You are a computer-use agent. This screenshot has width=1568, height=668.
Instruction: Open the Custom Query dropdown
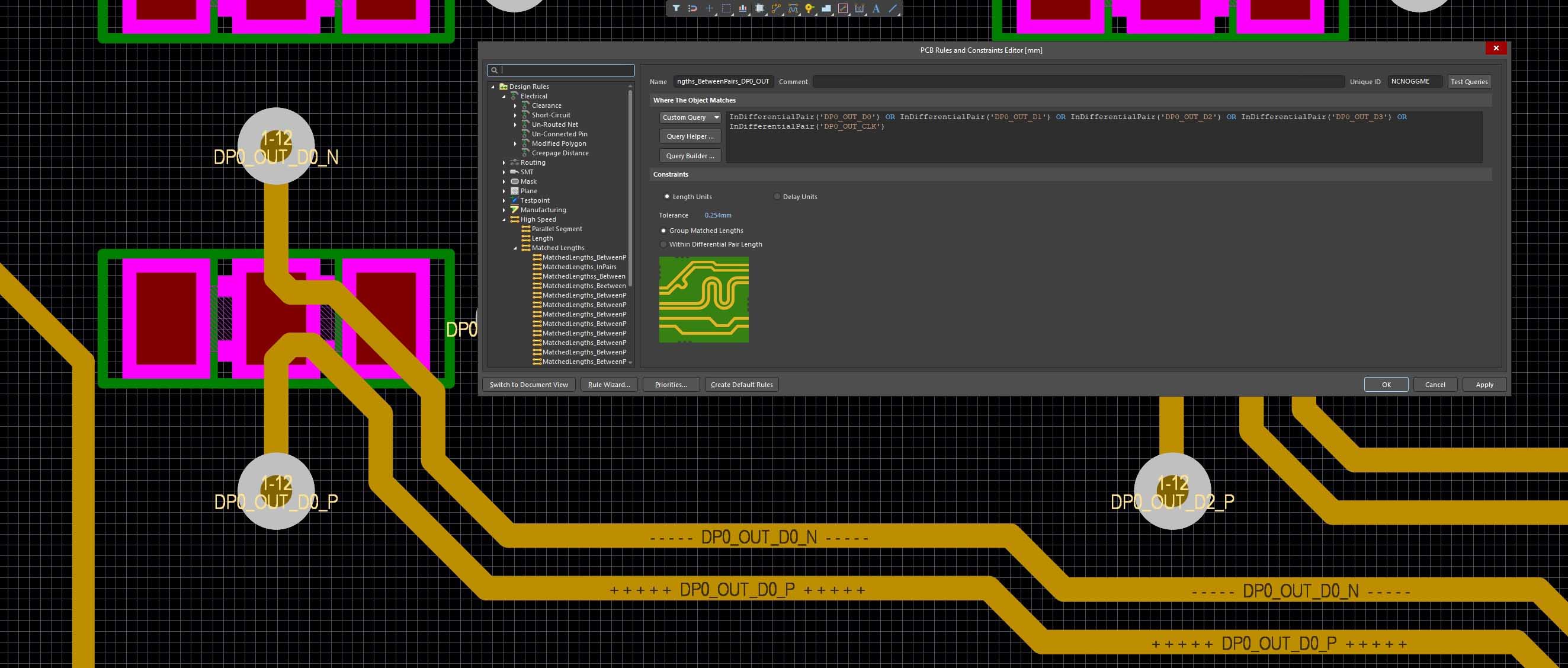tap(690, 117)
